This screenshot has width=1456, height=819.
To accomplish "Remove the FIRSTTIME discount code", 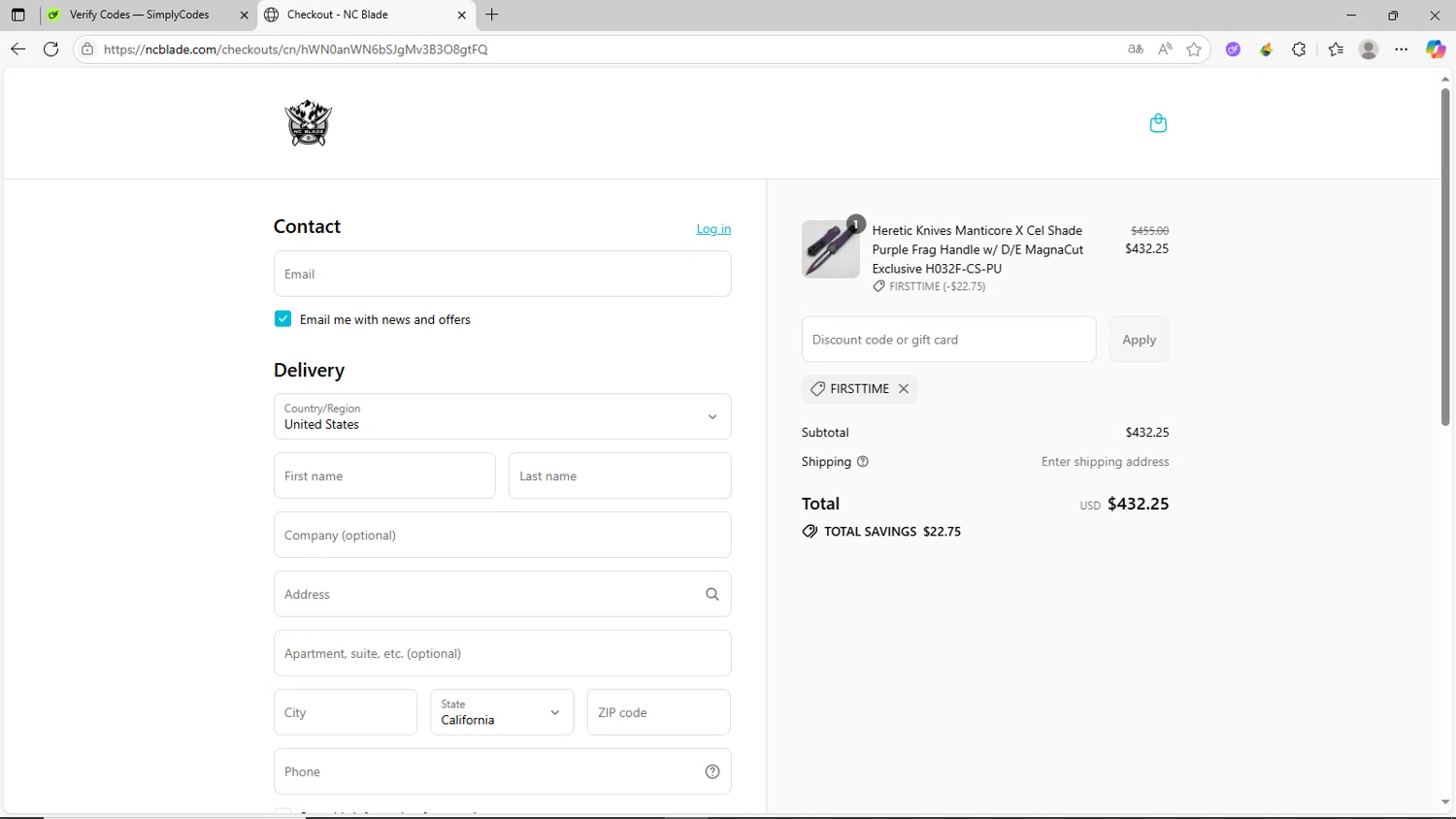I will [904, 388].
